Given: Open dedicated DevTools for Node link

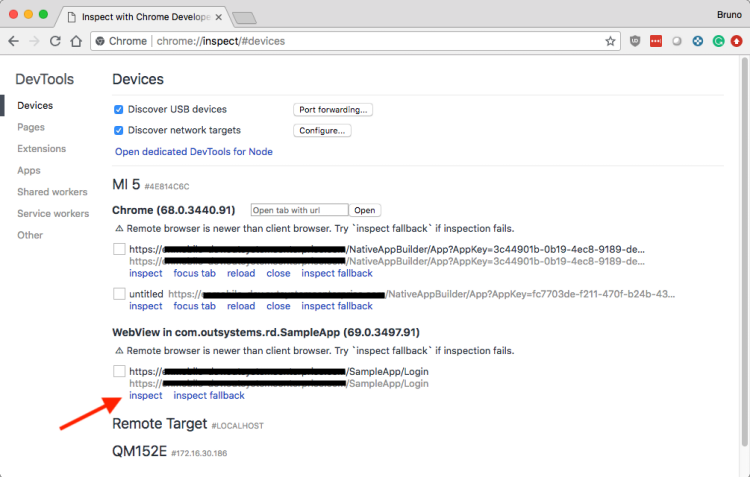Looking at the screenshot, I should pos(194,152).
